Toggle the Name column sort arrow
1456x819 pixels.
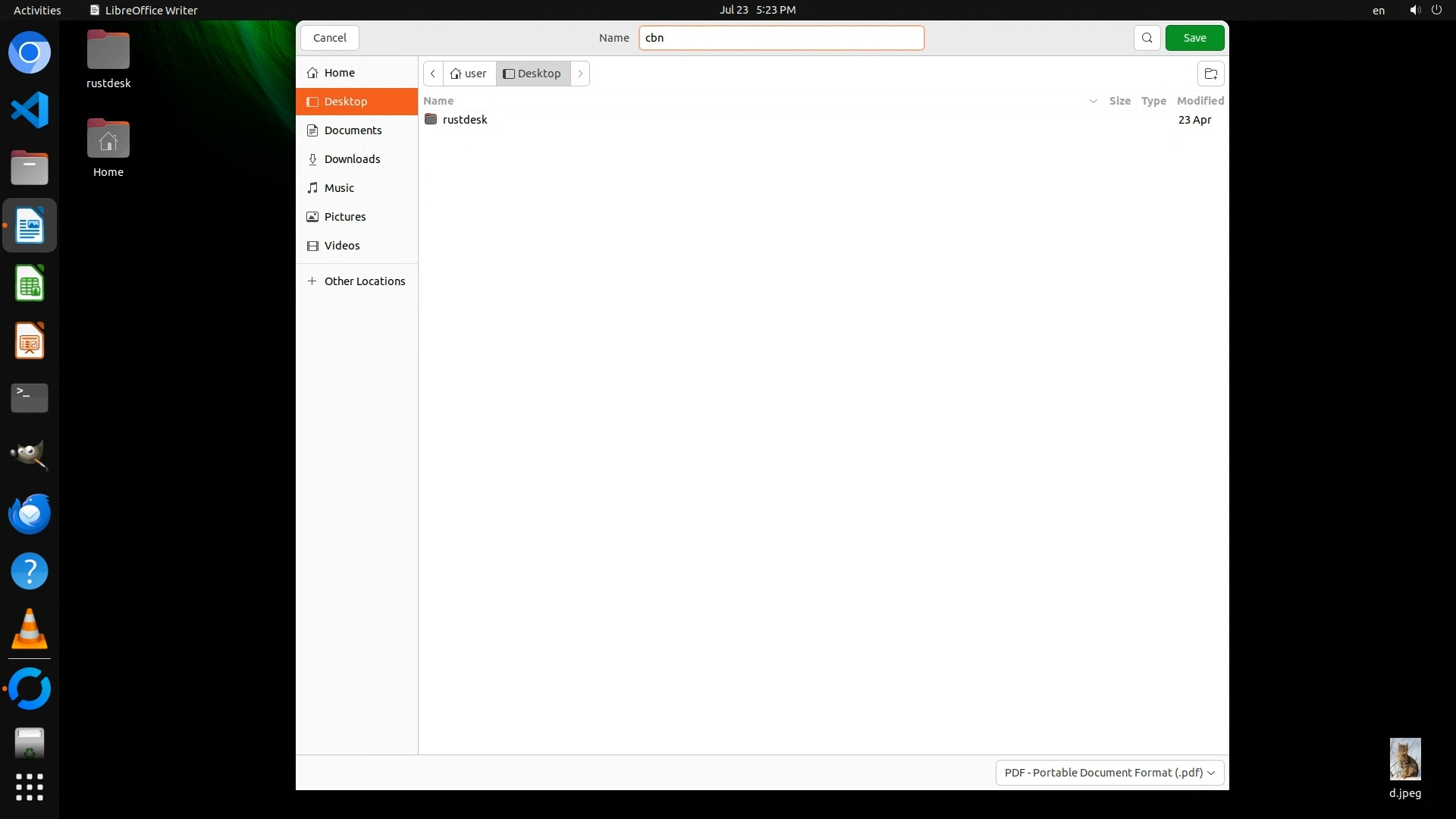click(x=1093, y=101)
